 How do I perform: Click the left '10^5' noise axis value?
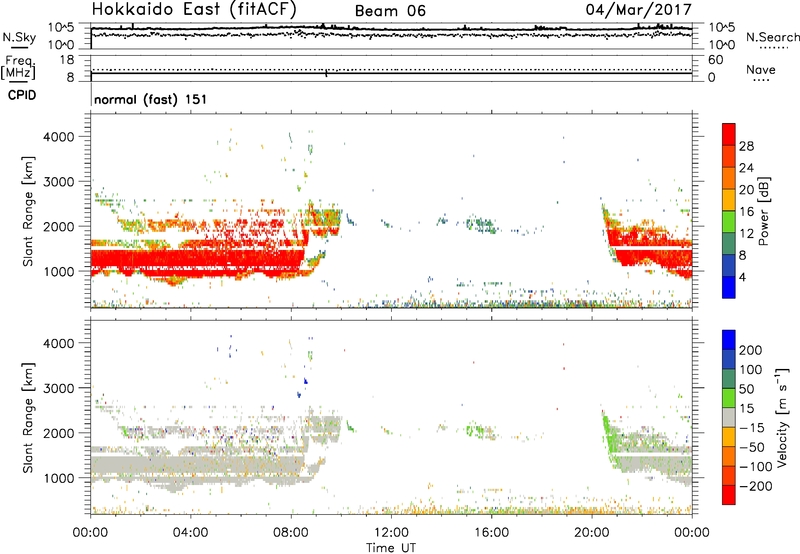pyautogui.click(x=60, y=28)
